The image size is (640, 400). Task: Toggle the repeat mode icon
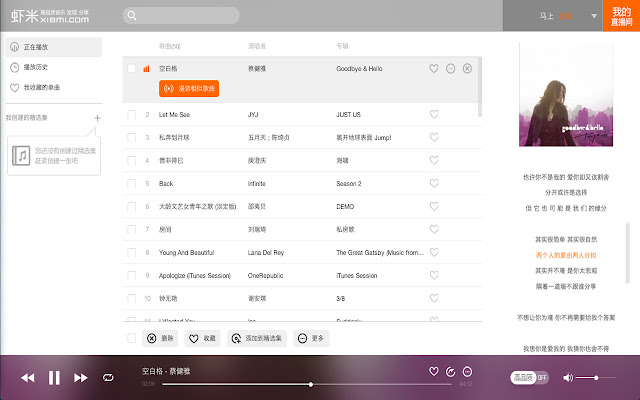[108, 378]
